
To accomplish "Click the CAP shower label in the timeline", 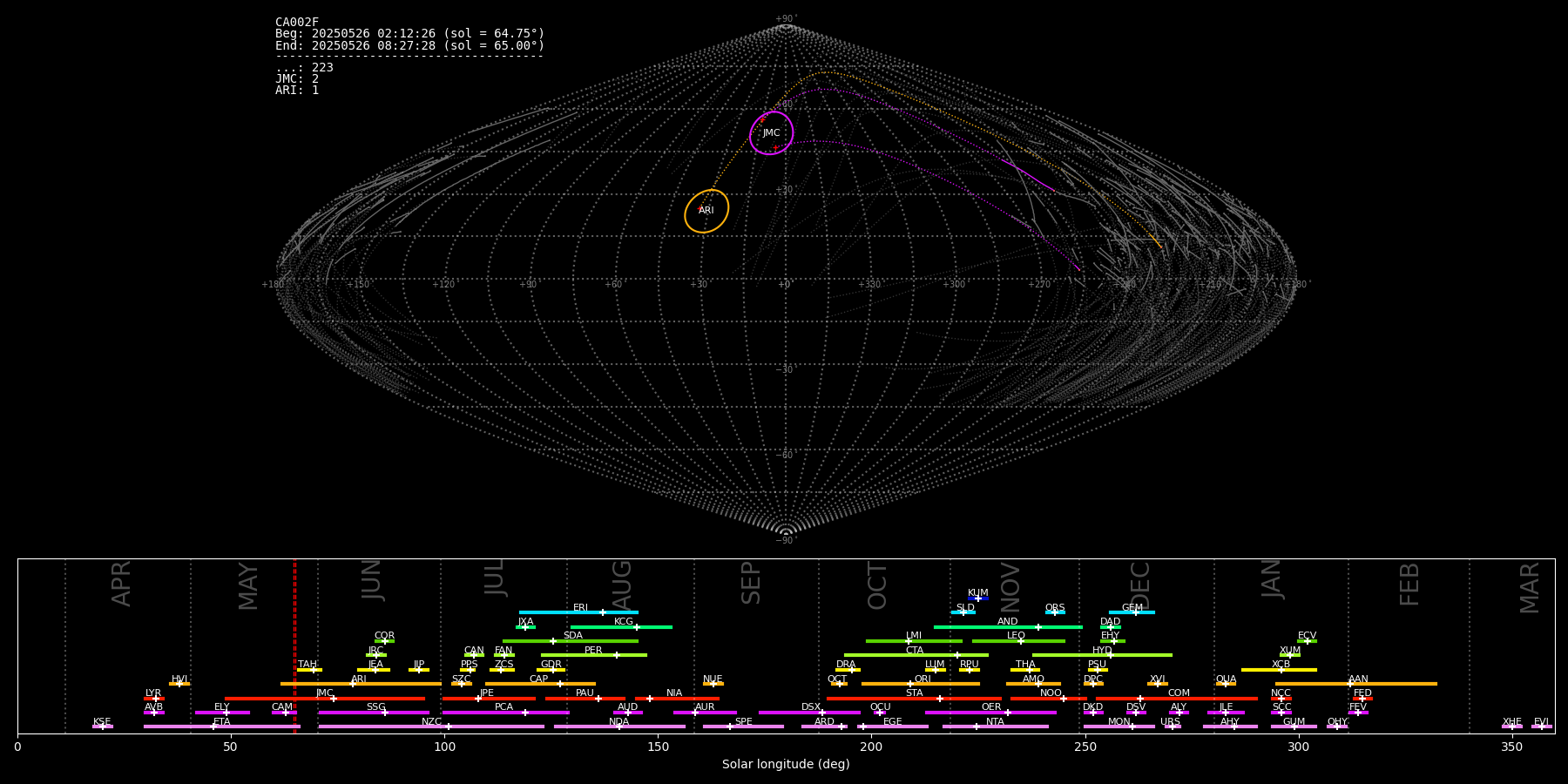I will tap(539, 679).
